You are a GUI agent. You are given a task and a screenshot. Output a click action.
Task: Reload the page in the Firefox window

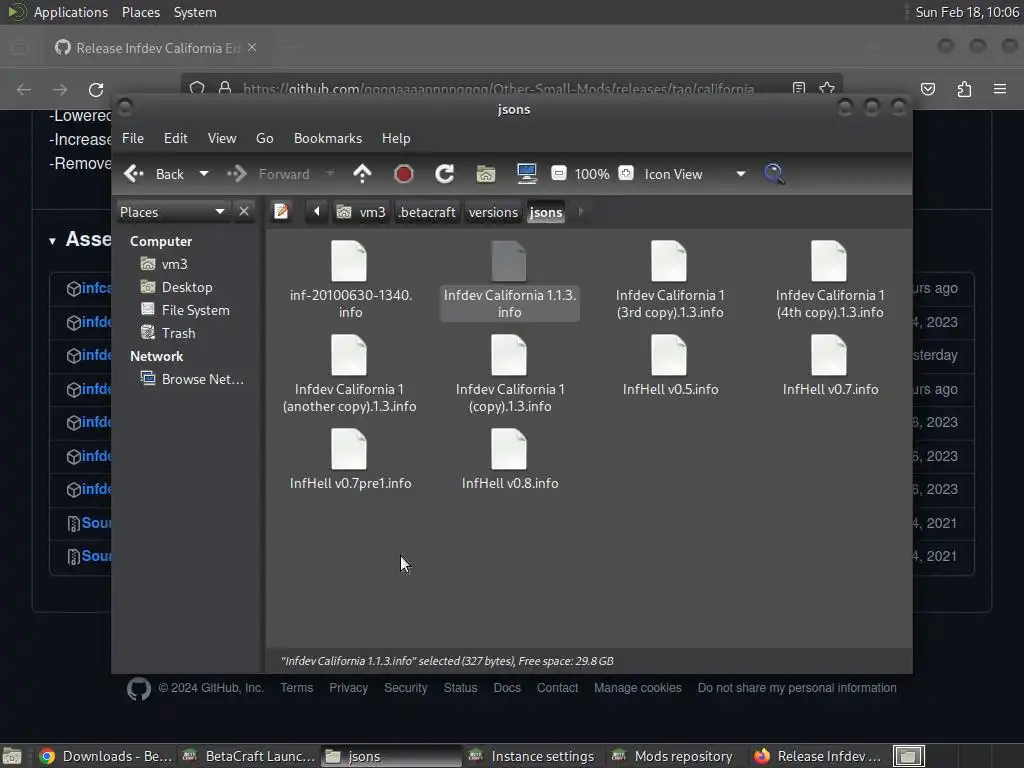tap(96, 89)
